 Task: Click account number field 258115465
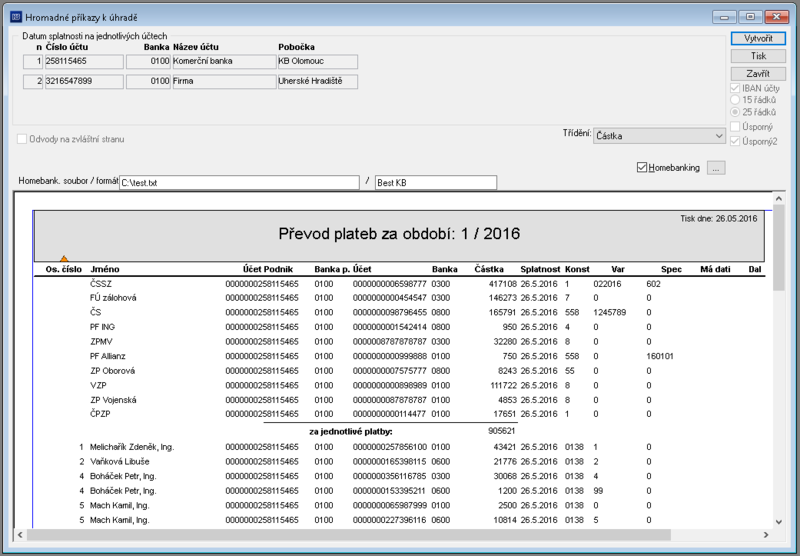coord(84,61)
